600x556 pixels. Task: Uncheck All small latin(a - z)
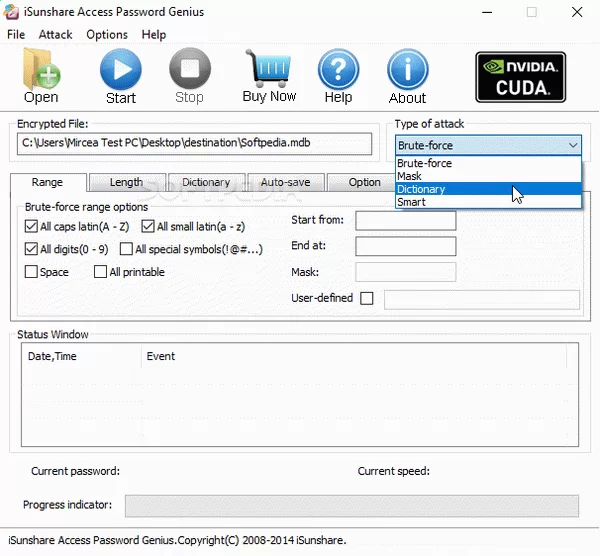point(148,226)
